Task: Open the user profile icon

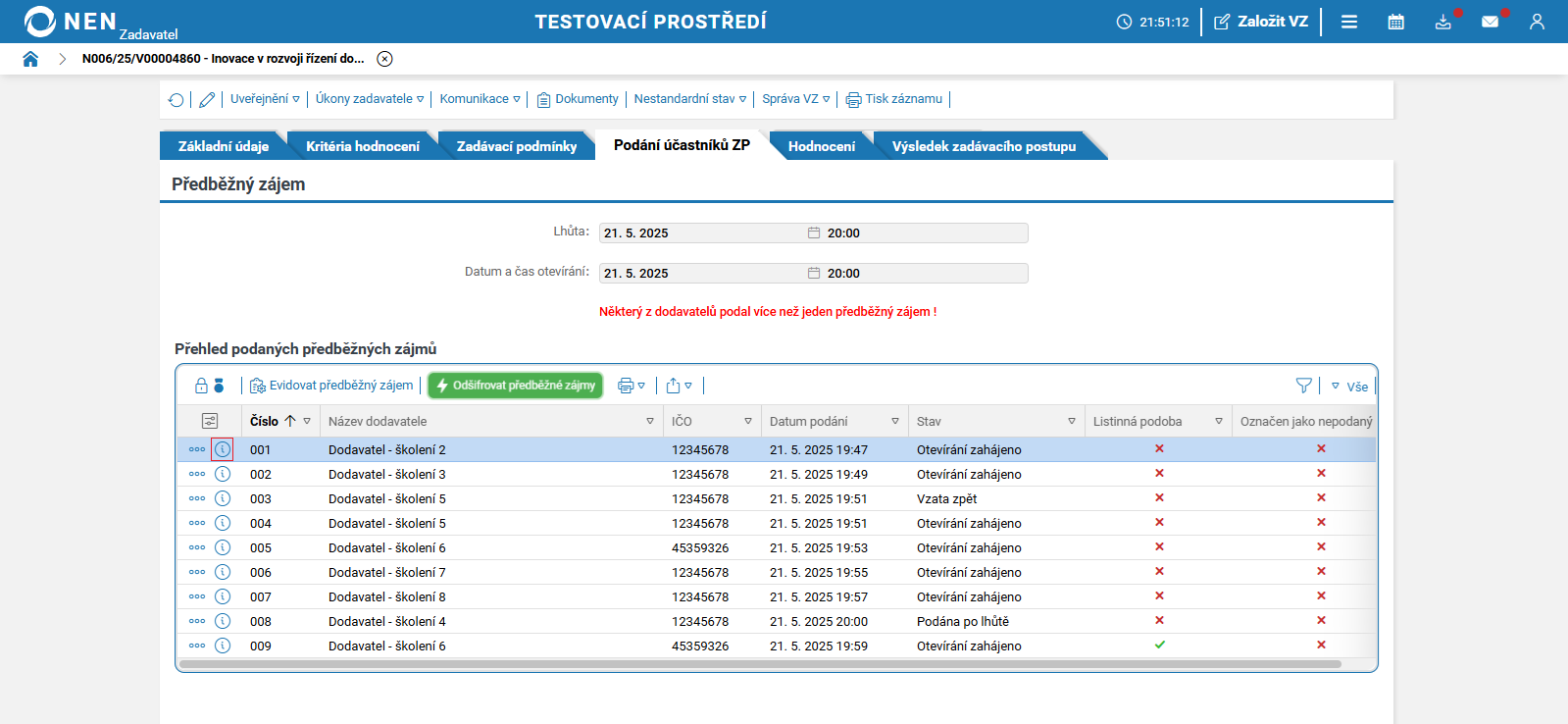Action: 1537,22
